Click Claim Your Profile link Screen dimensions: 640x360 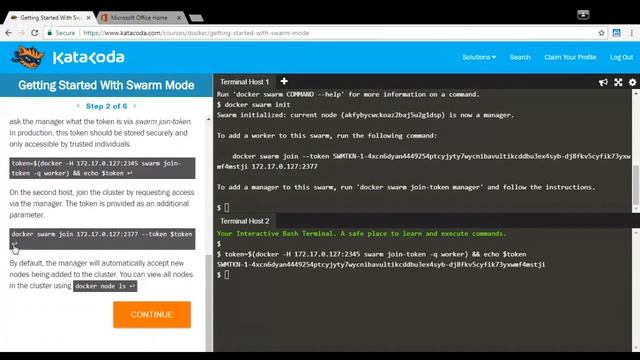570,57
